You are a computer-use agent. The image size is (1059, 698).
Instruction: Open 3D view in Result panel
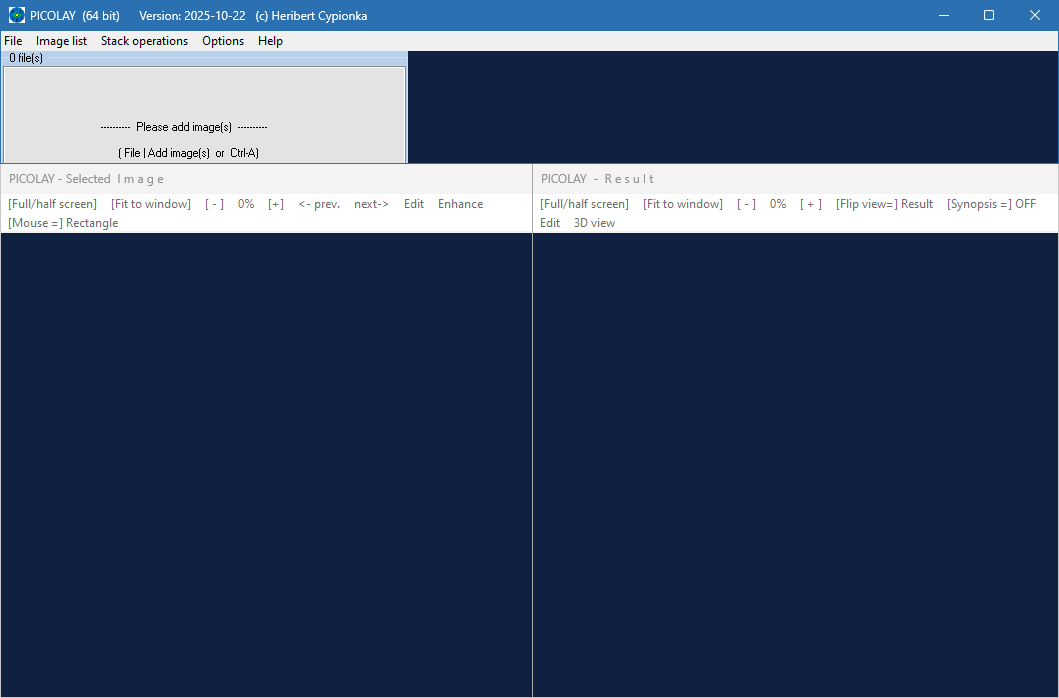(594, 223)
